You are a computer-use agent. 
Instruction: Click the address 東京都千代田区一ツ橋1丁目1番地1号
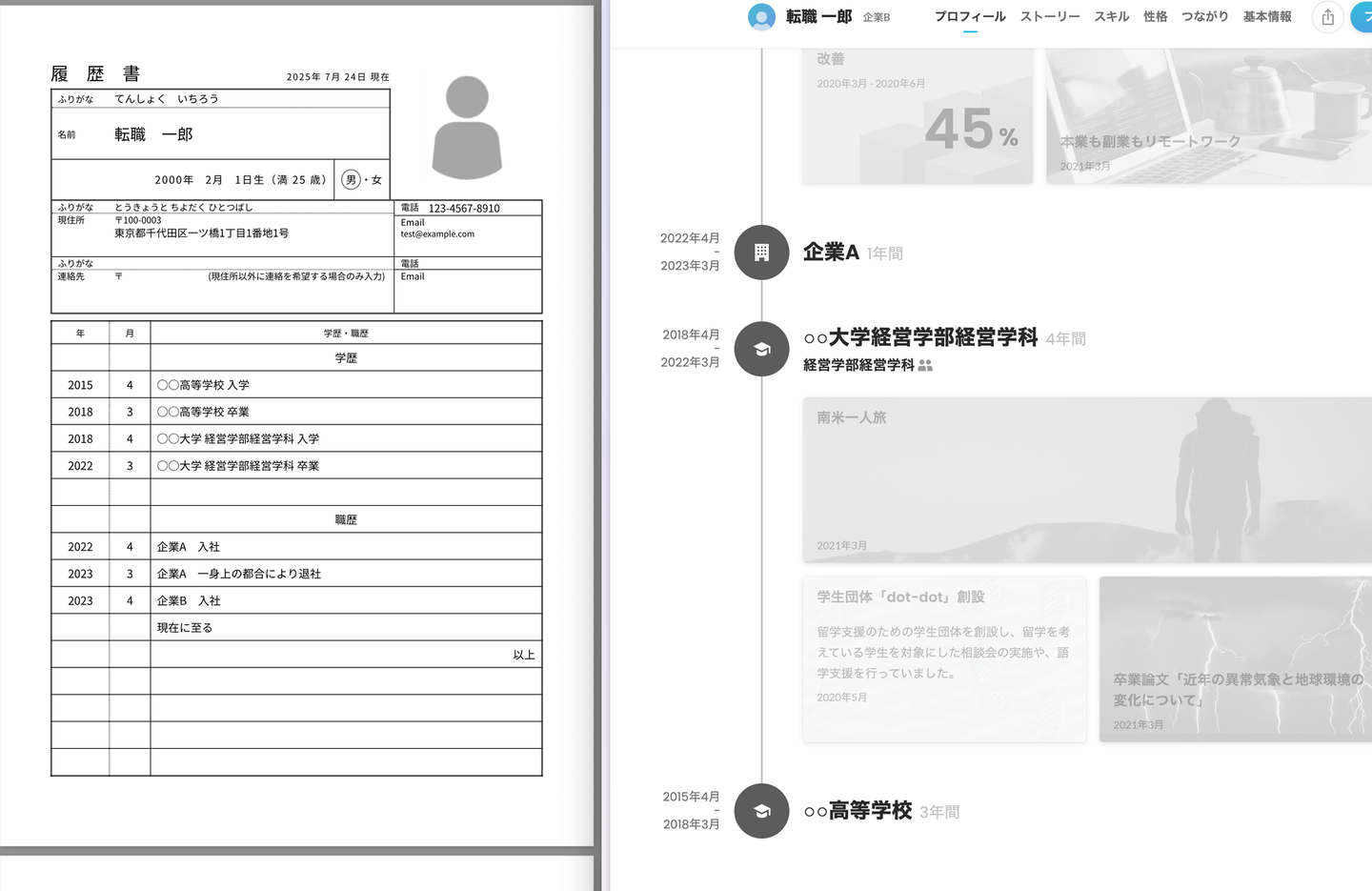point(201,233)
